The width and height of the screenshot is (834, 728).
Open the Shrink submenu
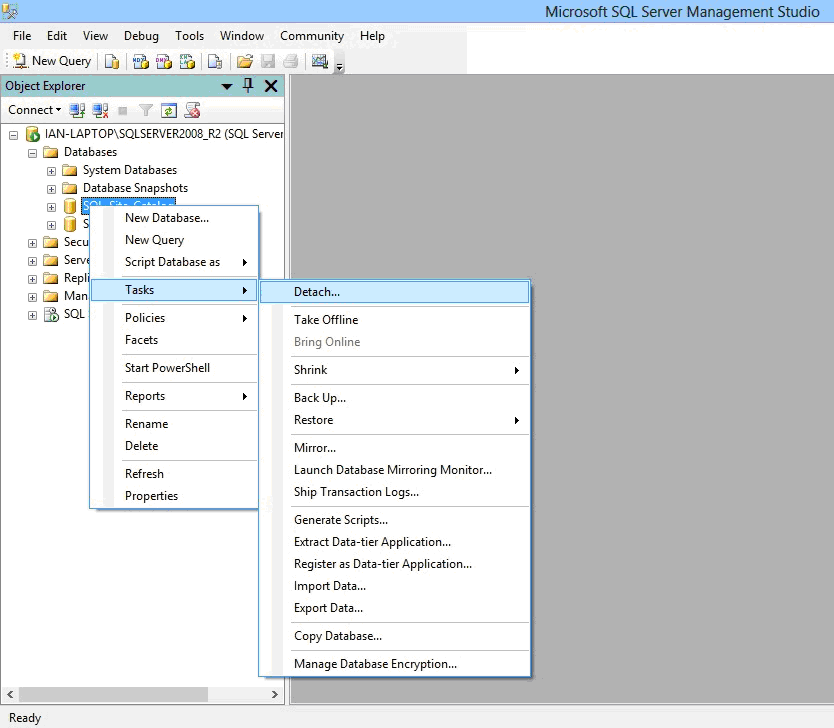click(311, 370)
